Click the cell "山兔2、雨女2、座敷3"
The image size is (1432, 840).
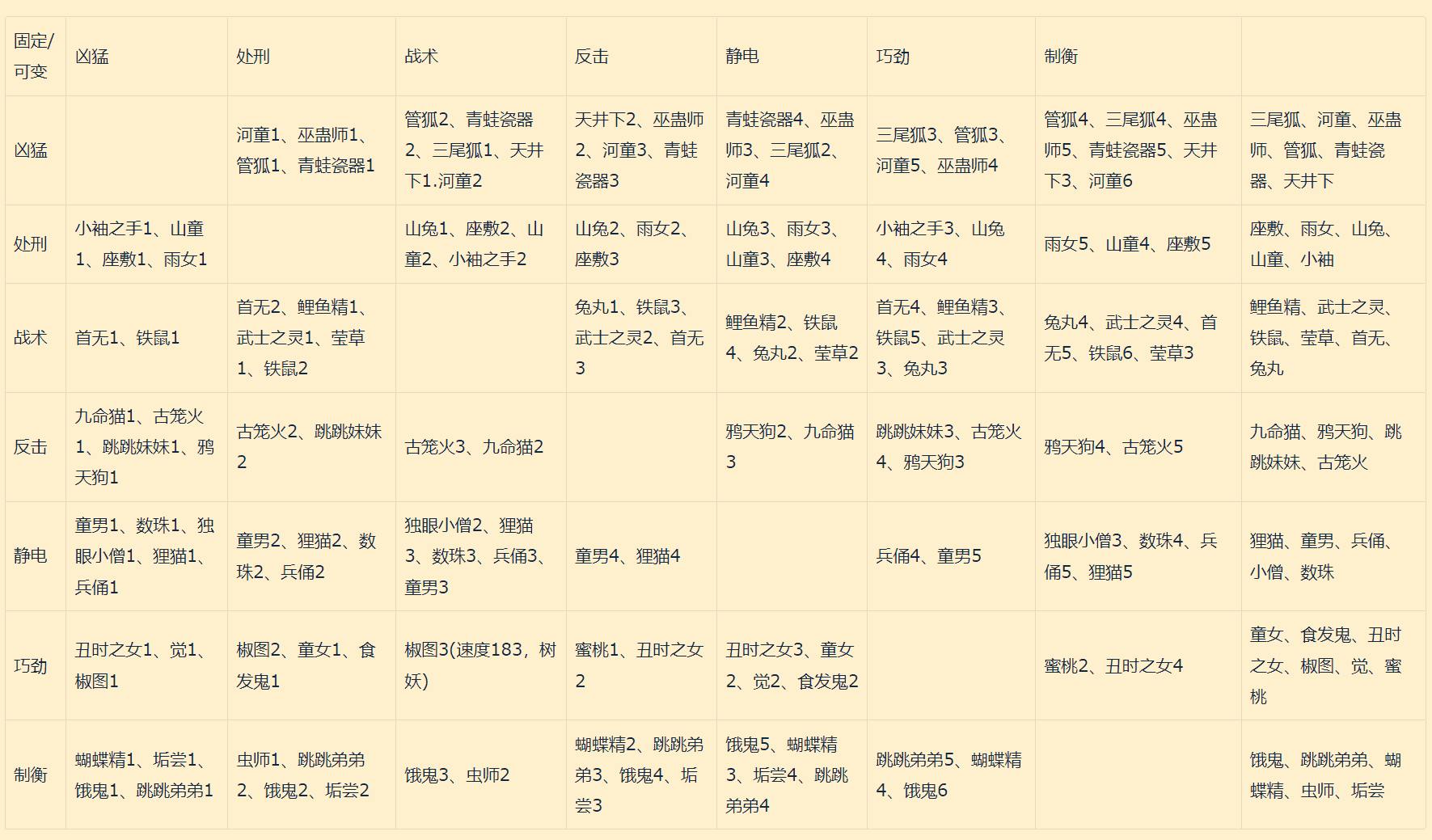[x=641, y=244]
